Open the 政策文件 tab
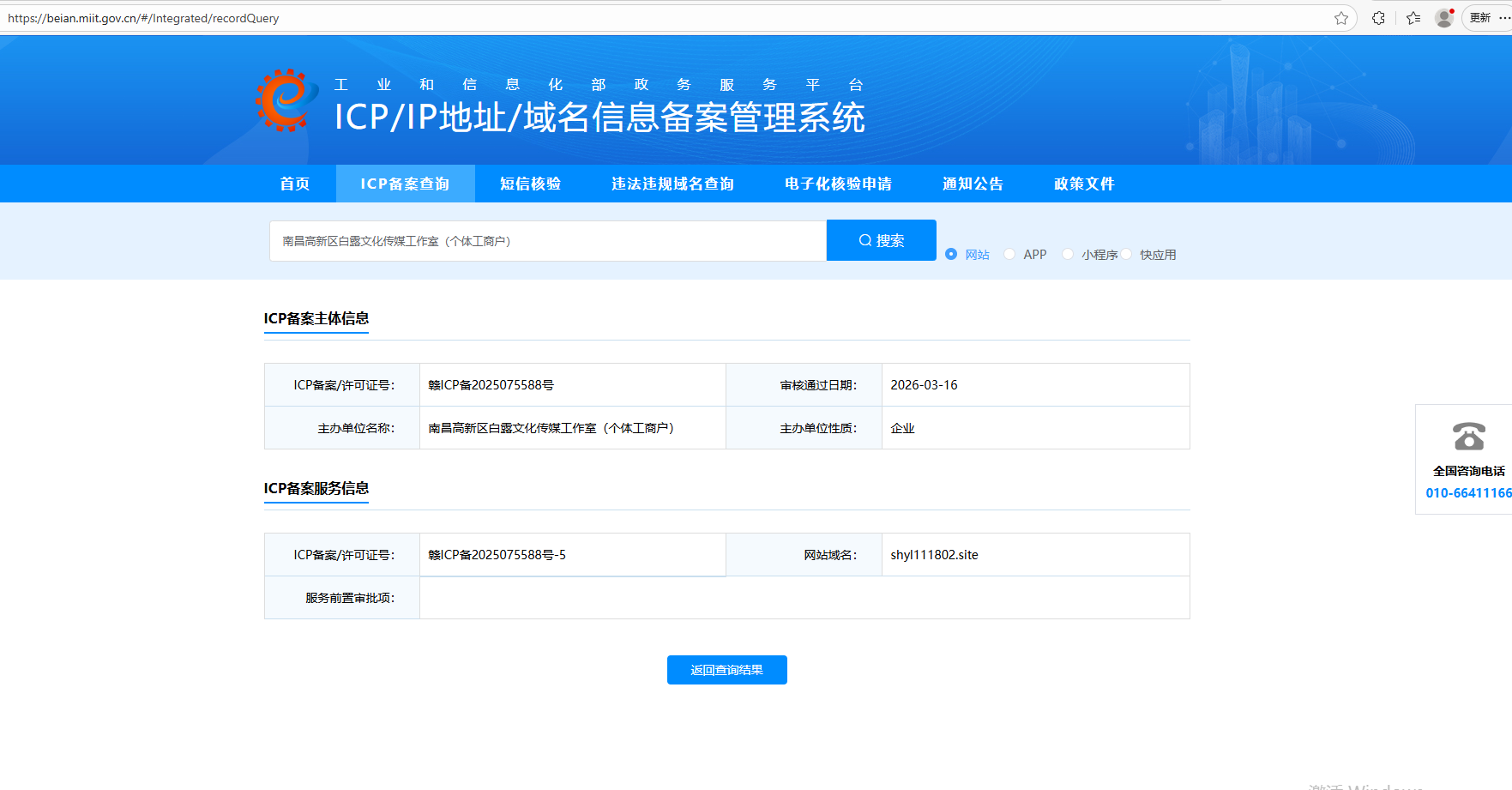Screen dimensions: 1512x790 (x=1084, y=184)
